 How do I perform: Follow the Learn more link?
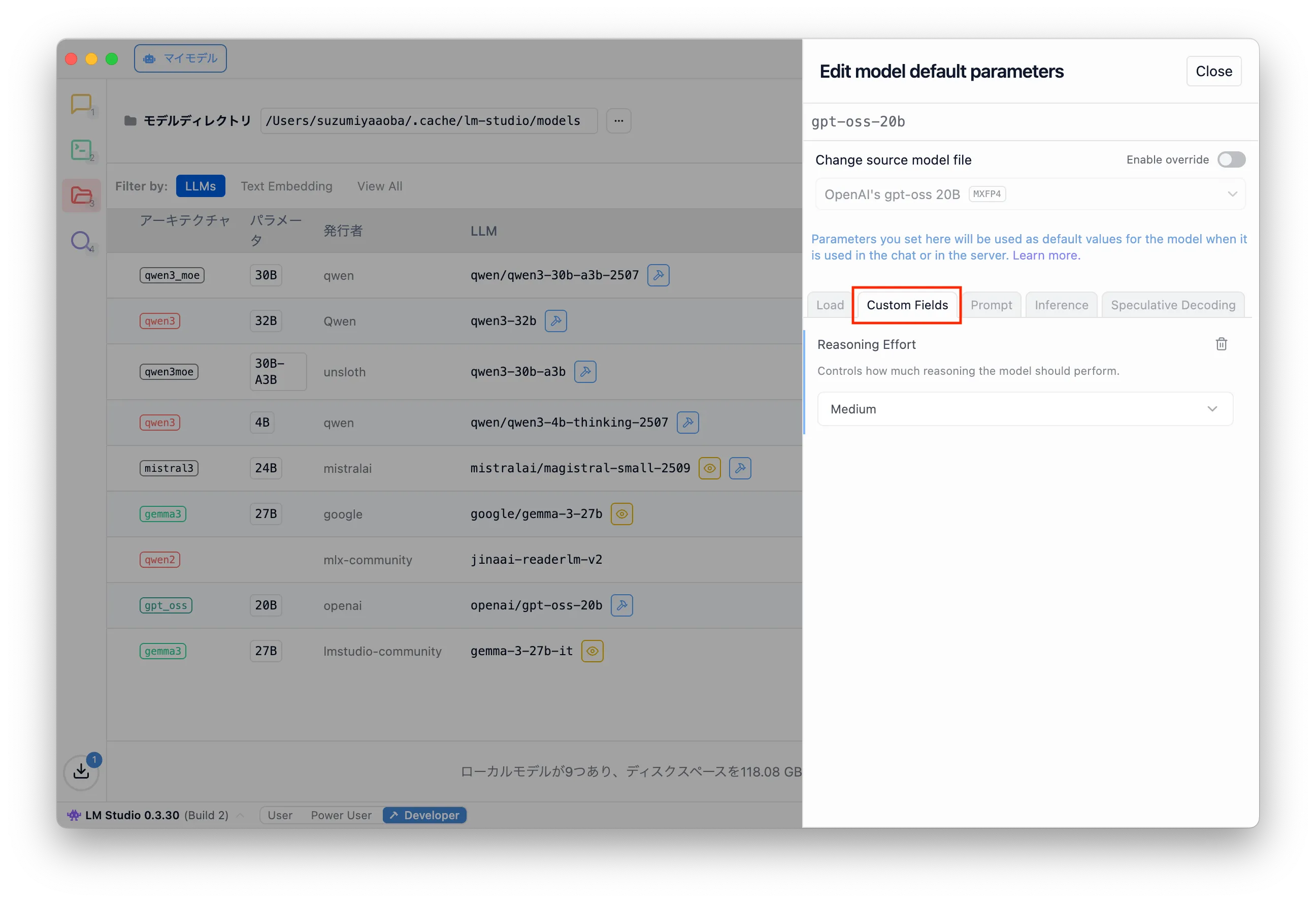coord(1046,255)
